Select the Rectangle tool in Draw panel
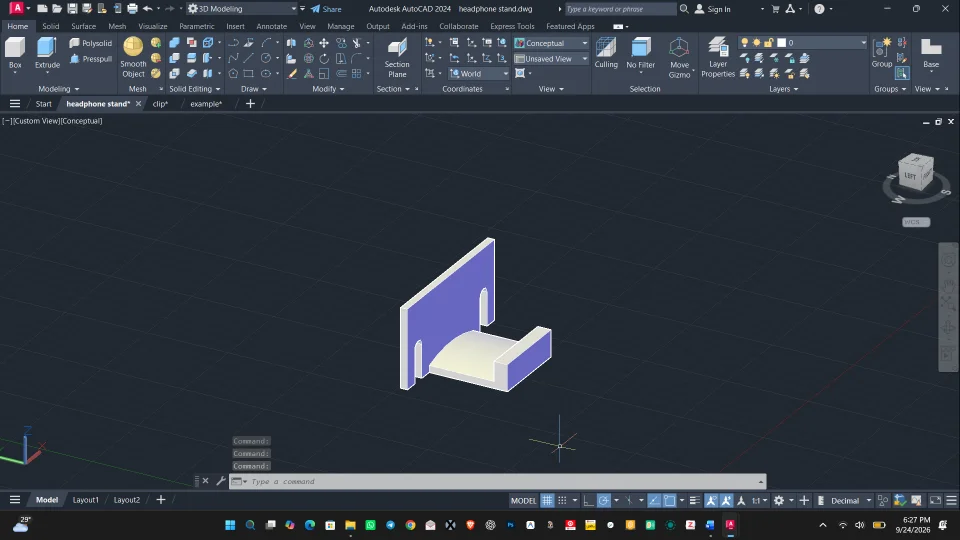The image size is (960, 540). (x=249, y=73)
